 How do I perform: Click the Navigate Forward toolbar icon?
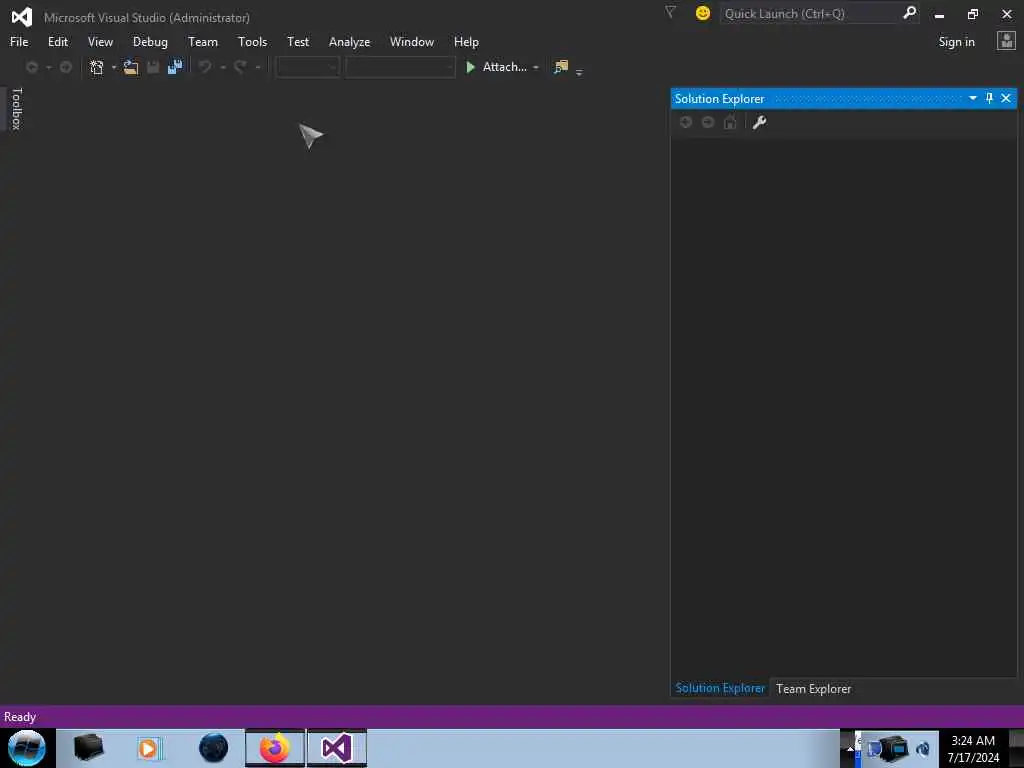[66, 67]
